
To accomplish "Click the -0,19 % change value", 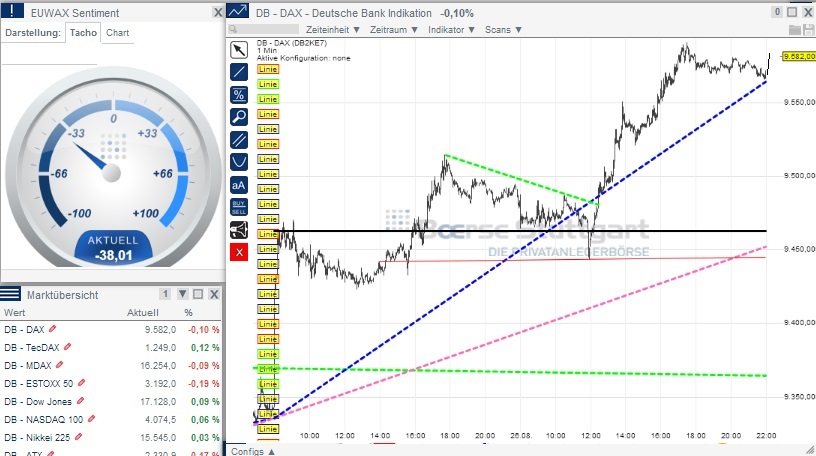I will coord(204,383).
